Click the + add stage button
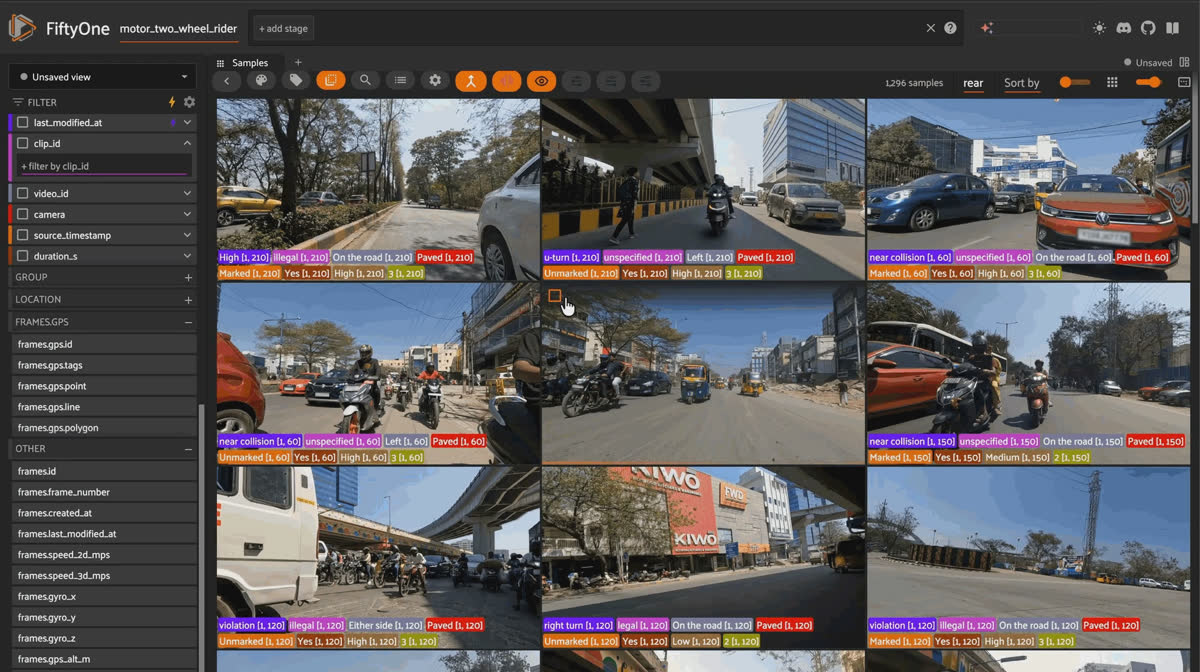 [283, 28]
